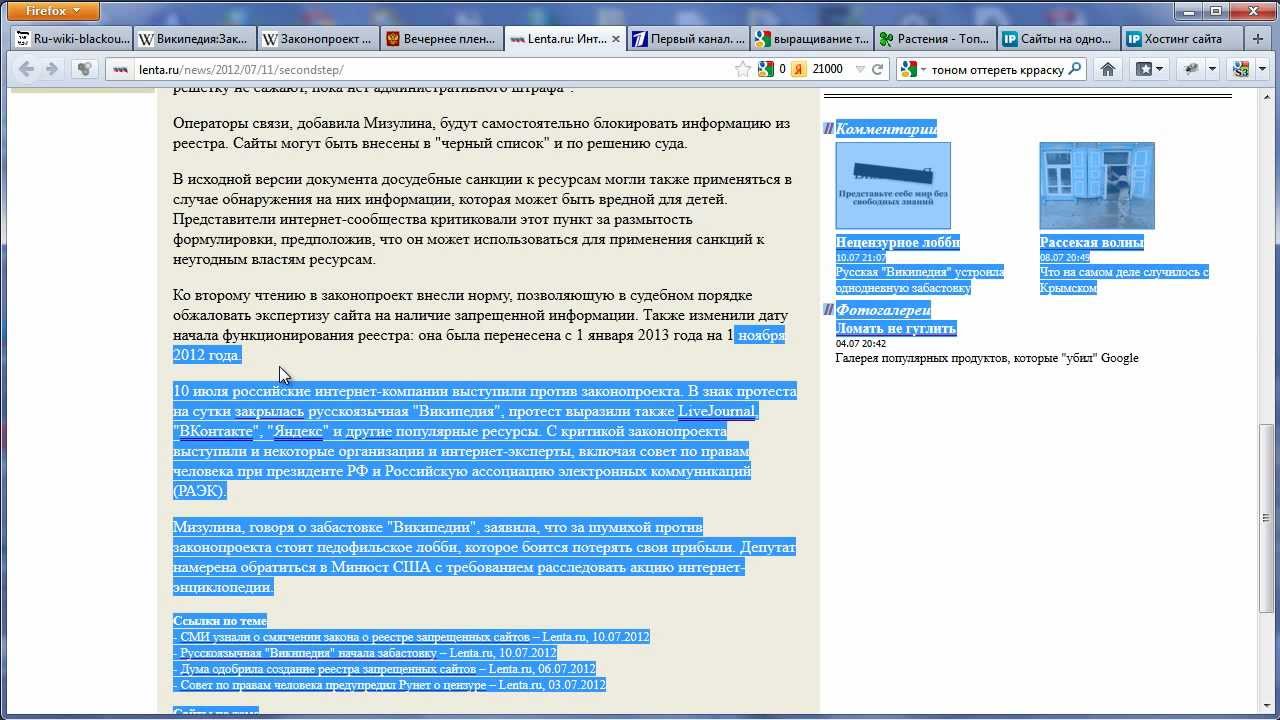The image size is (1280, 720).
Task: Close the active Lenta.ru tab
Action: pyautogui.click(x=617, y=39)
